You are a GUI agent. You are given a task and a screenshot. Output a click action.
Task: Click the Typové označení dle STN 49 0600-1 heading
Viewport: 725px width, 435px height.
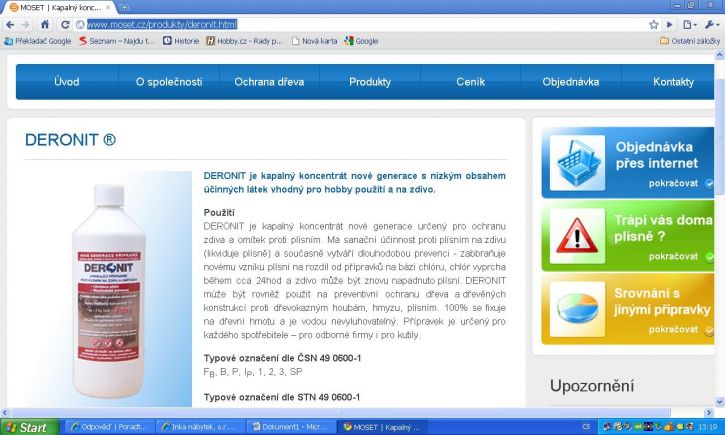(x=282, y=397)
